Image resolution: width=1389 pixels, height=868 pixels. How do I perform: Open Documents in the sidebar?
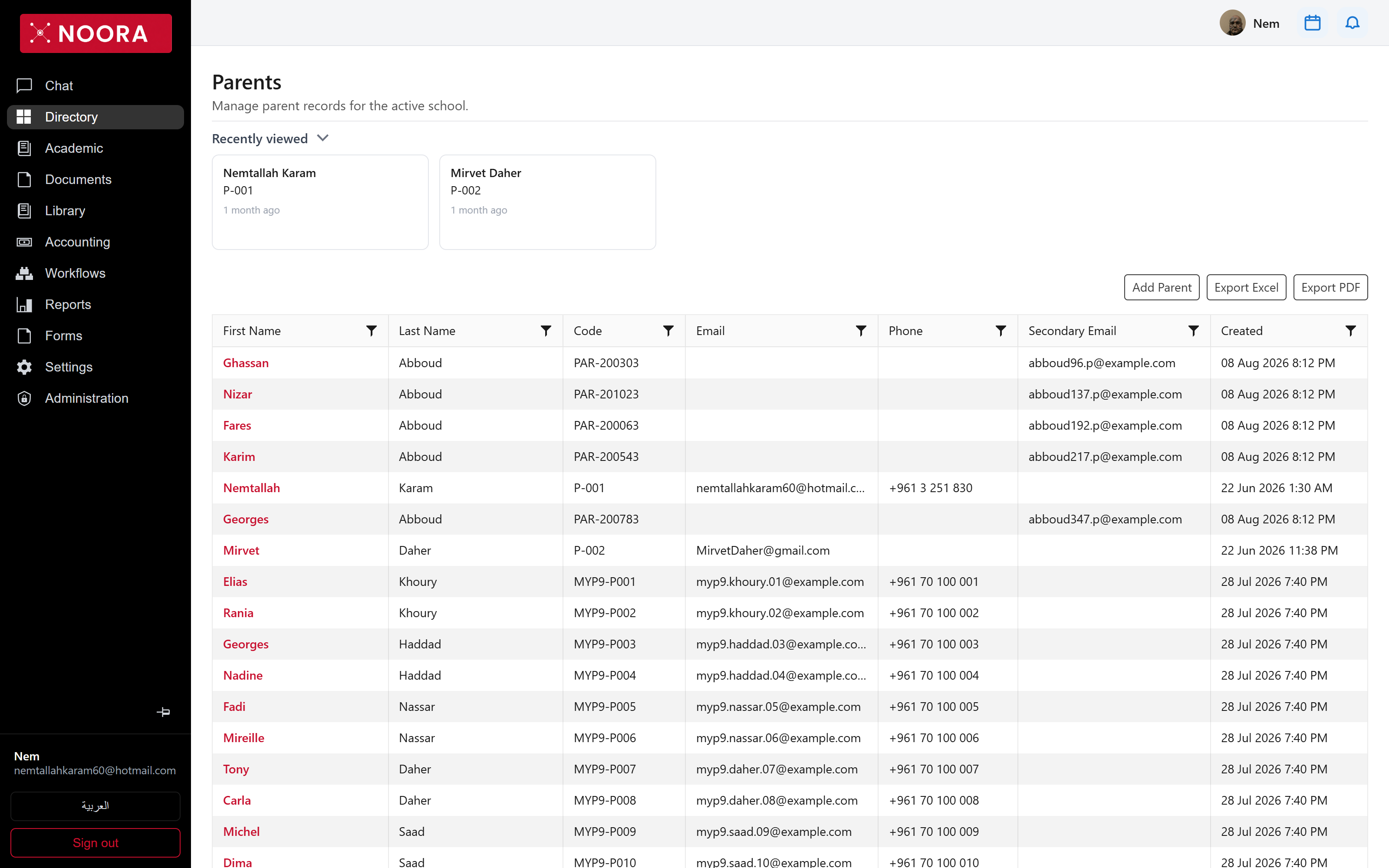point(95,179)
